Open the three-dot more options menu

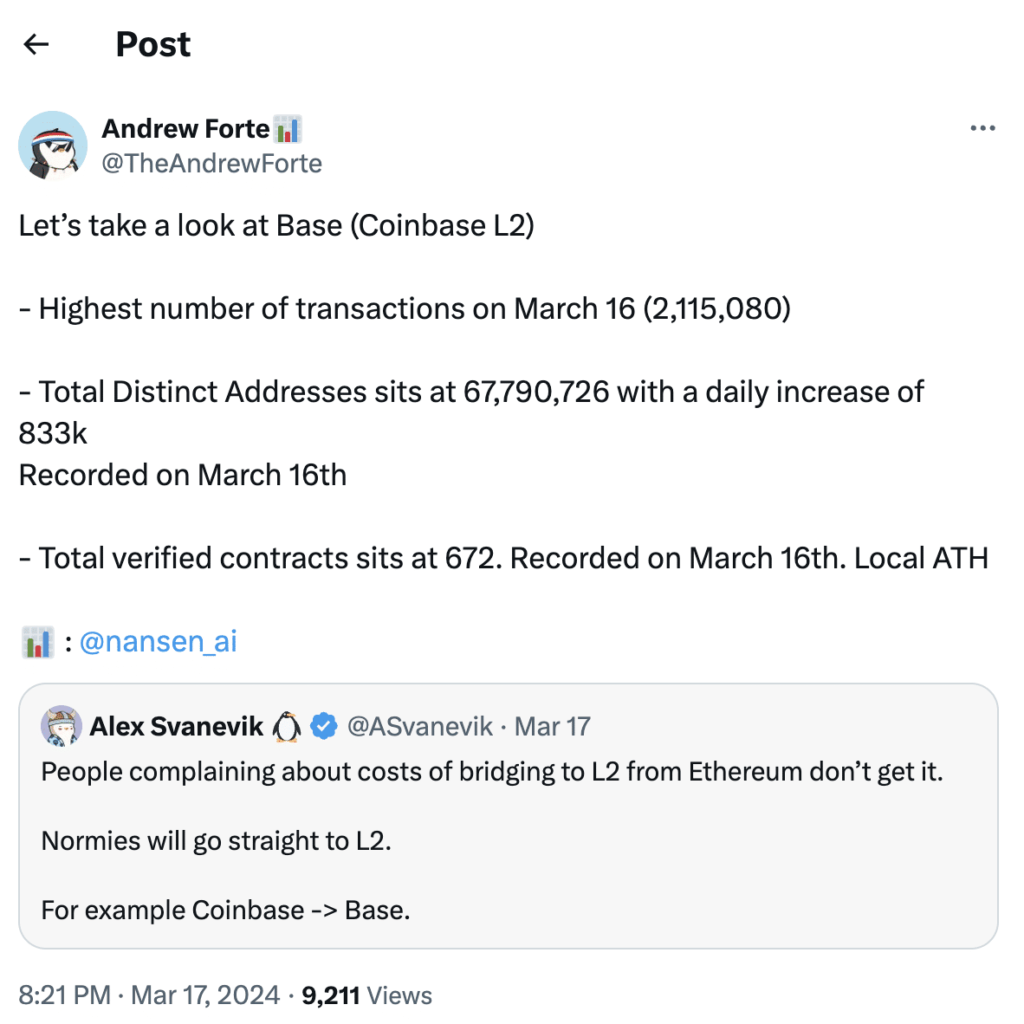tap(983, 129)
